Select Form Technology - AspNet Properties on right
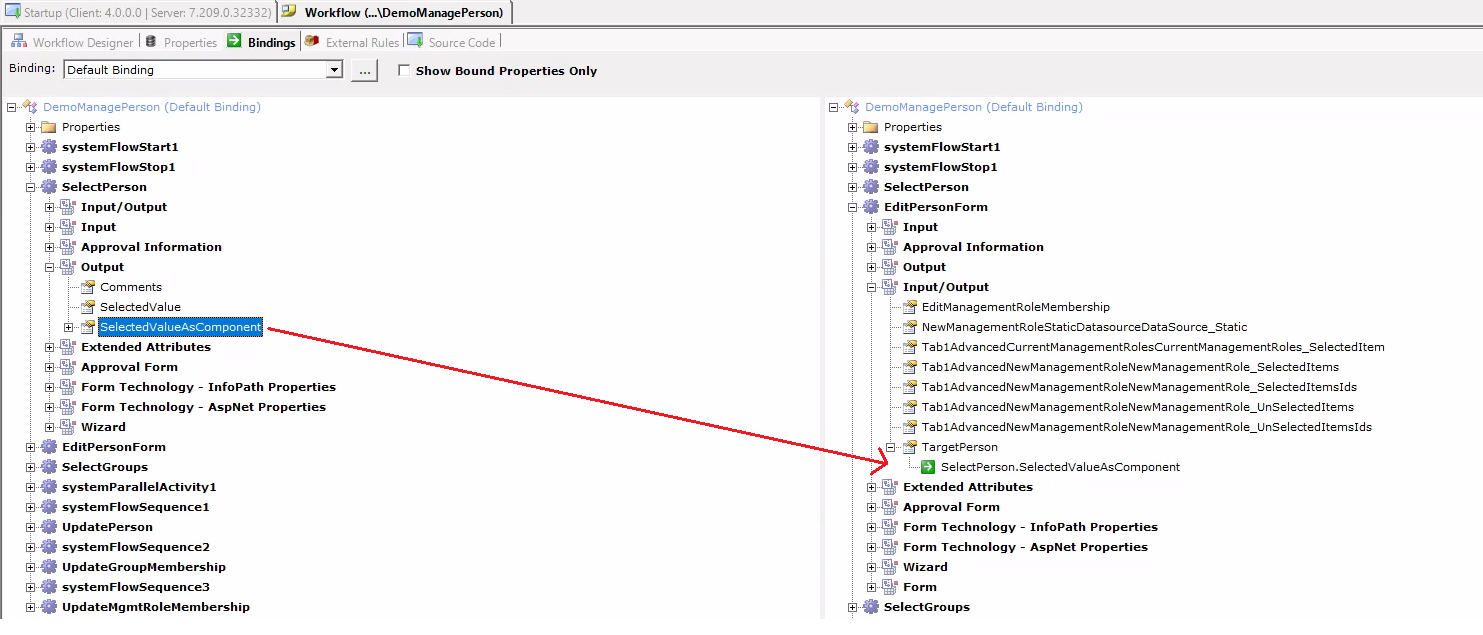 click(x=1025, y=547)
